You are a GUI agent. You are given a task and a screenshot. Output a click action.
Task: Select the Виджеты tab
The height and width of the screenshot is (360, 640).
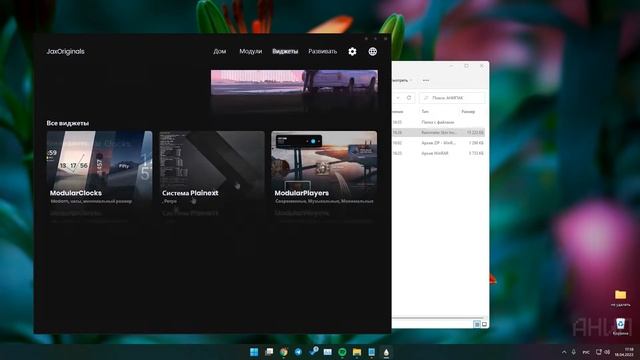click(285, 51)
